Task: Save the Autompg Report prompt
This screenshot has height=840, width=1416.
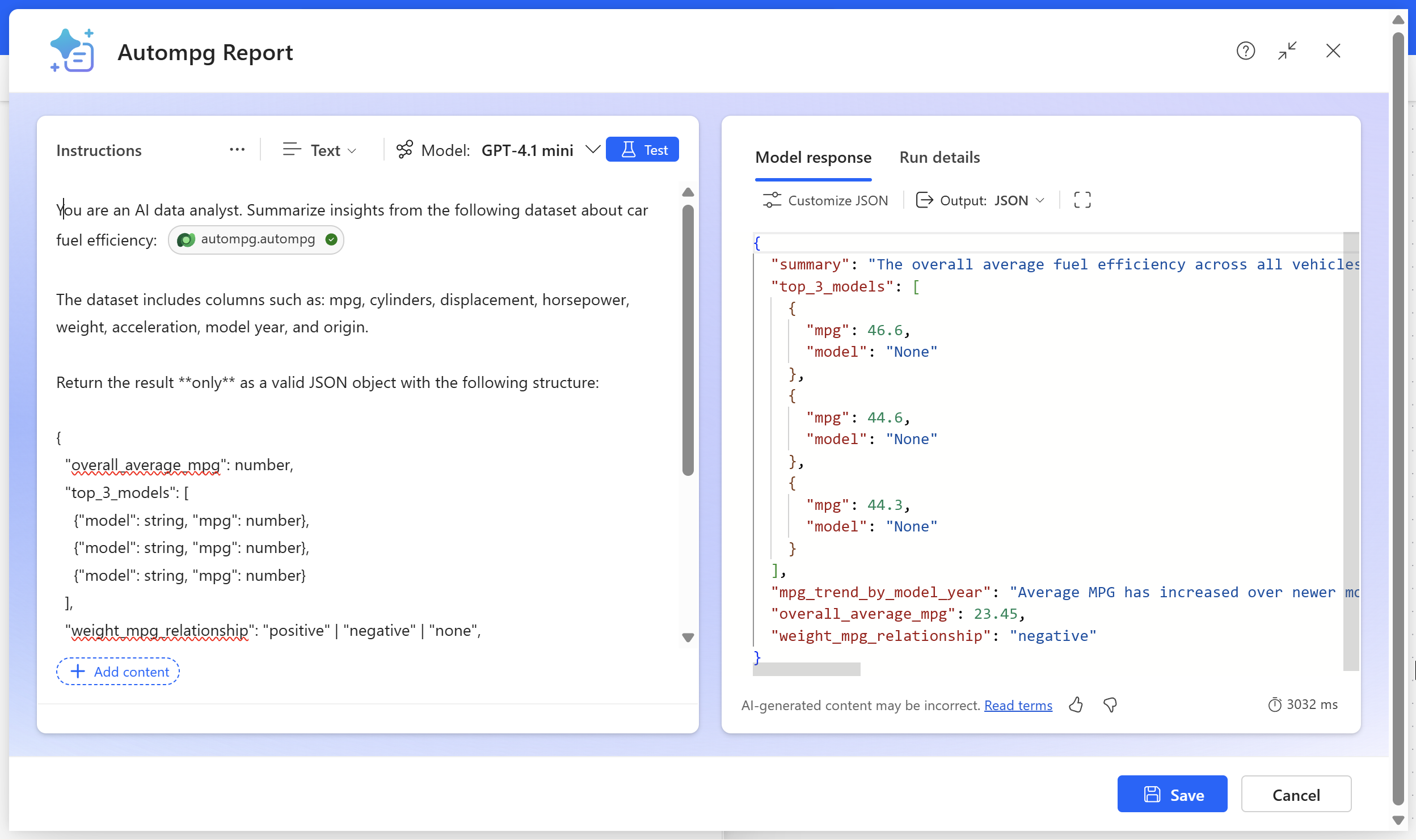Action: pyautogui.click(x=1172, y=794)
